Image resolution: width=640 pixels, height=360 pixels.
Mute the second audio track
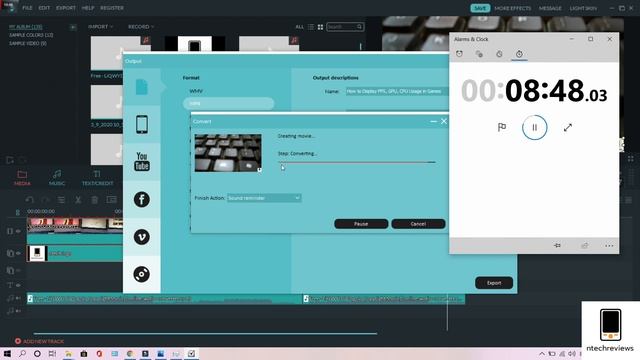point(18,311)
